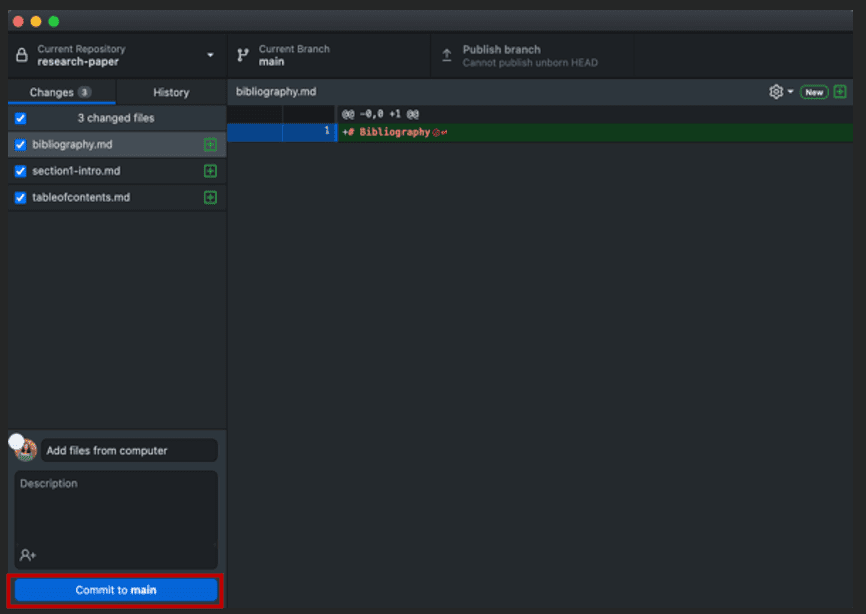This screenshot has height=614, width=866.
Task: Click the bibliography.md diff header title
Action: pyautogui.click(x=276, y=92)
